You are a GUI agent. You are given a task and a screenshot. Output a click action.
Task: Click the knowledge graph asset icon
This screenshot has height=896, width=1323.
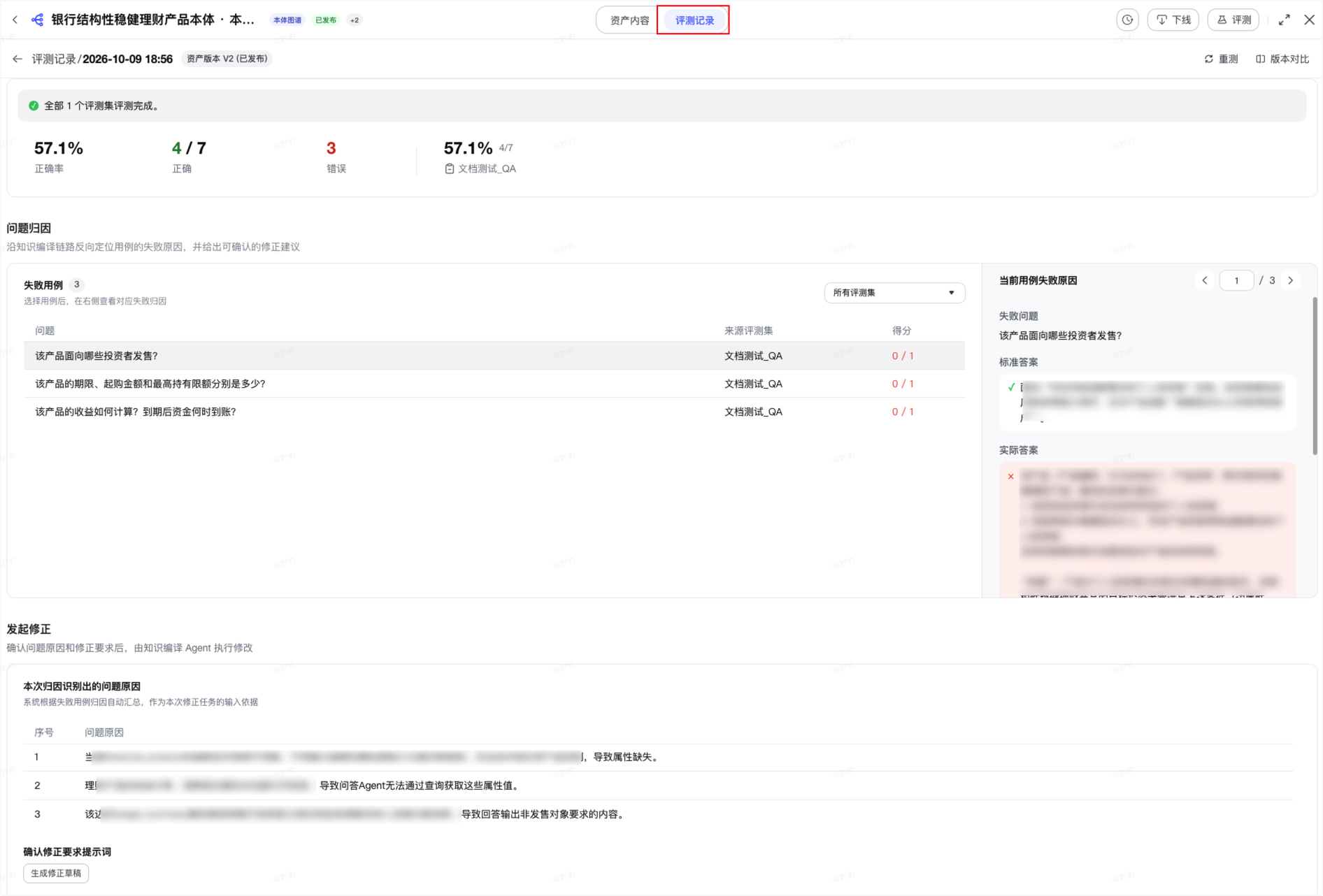(x=37, y=20)
